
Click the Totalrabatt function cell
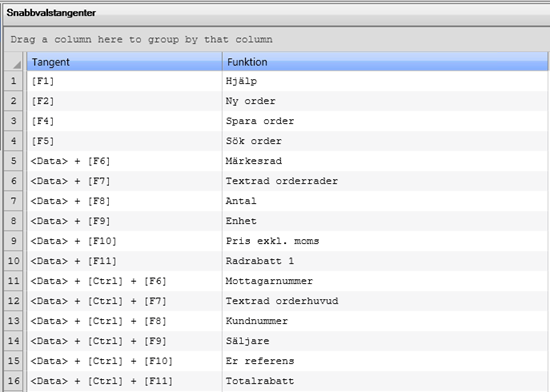pyautogui.click(x=385, y=381)
